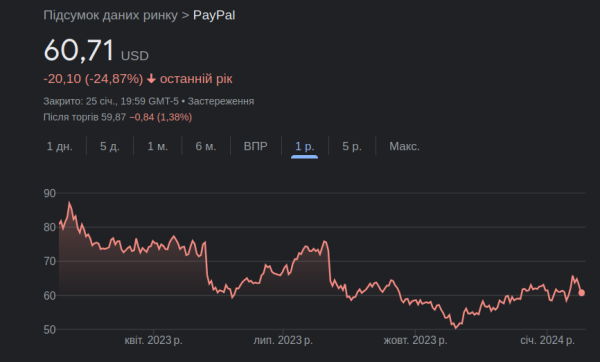Viewport: 600px width, 362px height.
Task: Select the '1 дн.' time range tab
Action: pos(60,146)
